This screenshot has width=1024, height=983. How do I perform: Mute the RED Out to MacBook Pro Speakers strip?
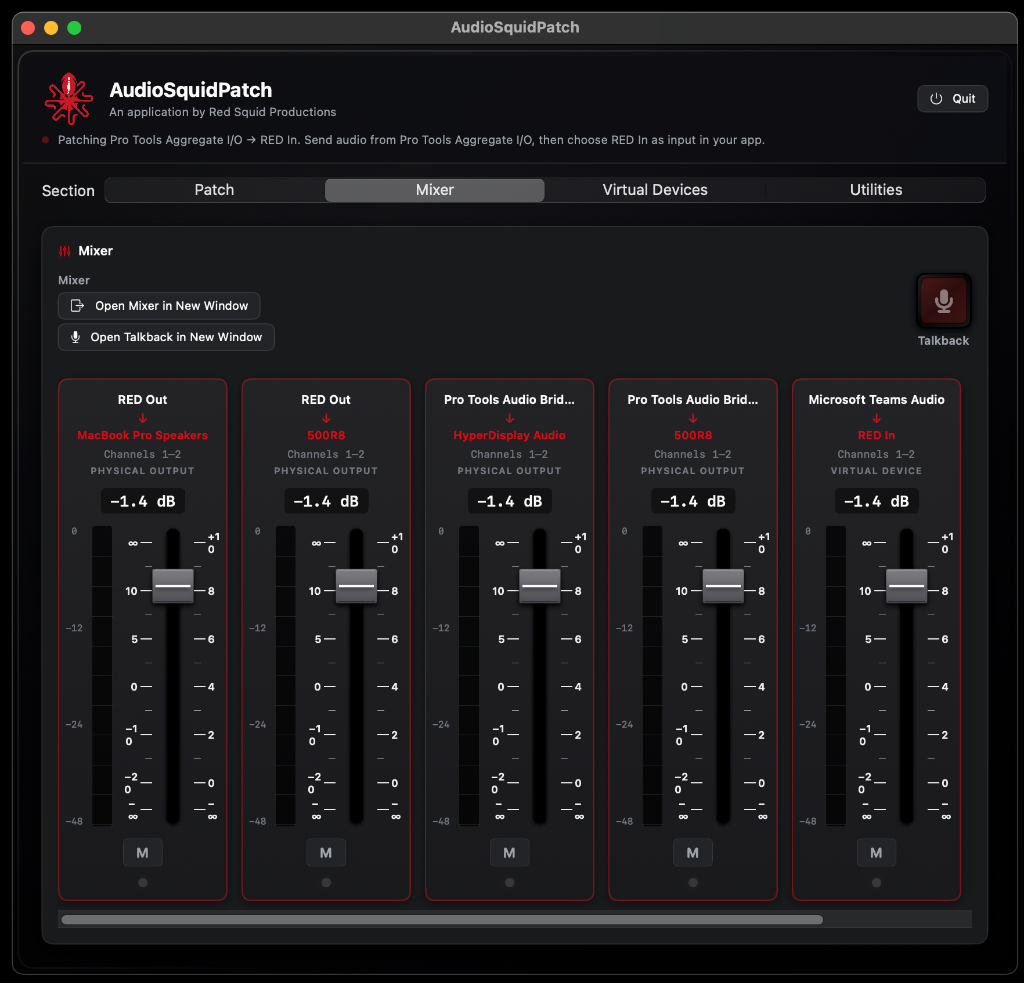tap(142, 852)
